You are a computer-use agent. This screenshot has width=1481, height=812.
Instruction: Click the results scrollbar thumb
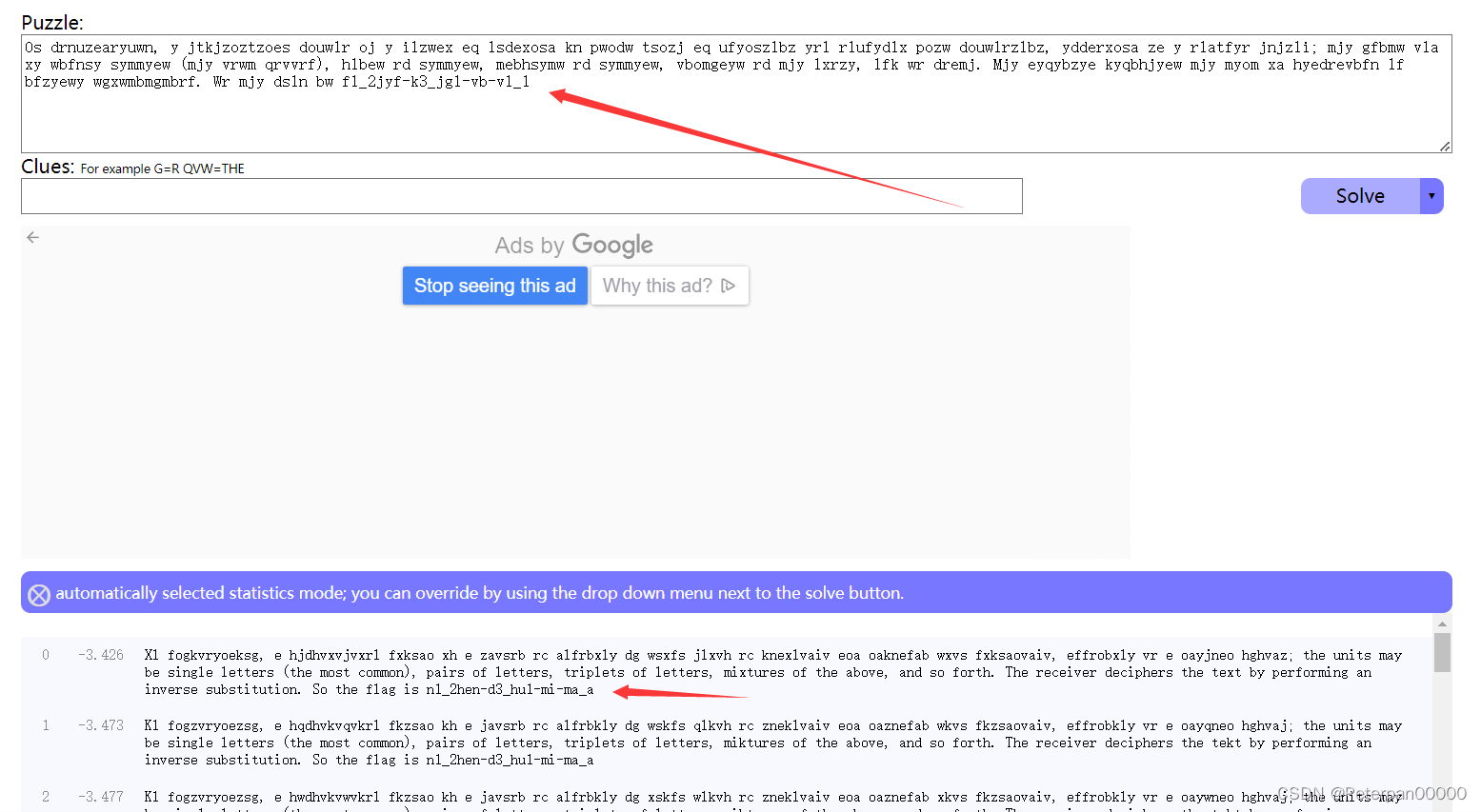click(x=1442, y=653)
